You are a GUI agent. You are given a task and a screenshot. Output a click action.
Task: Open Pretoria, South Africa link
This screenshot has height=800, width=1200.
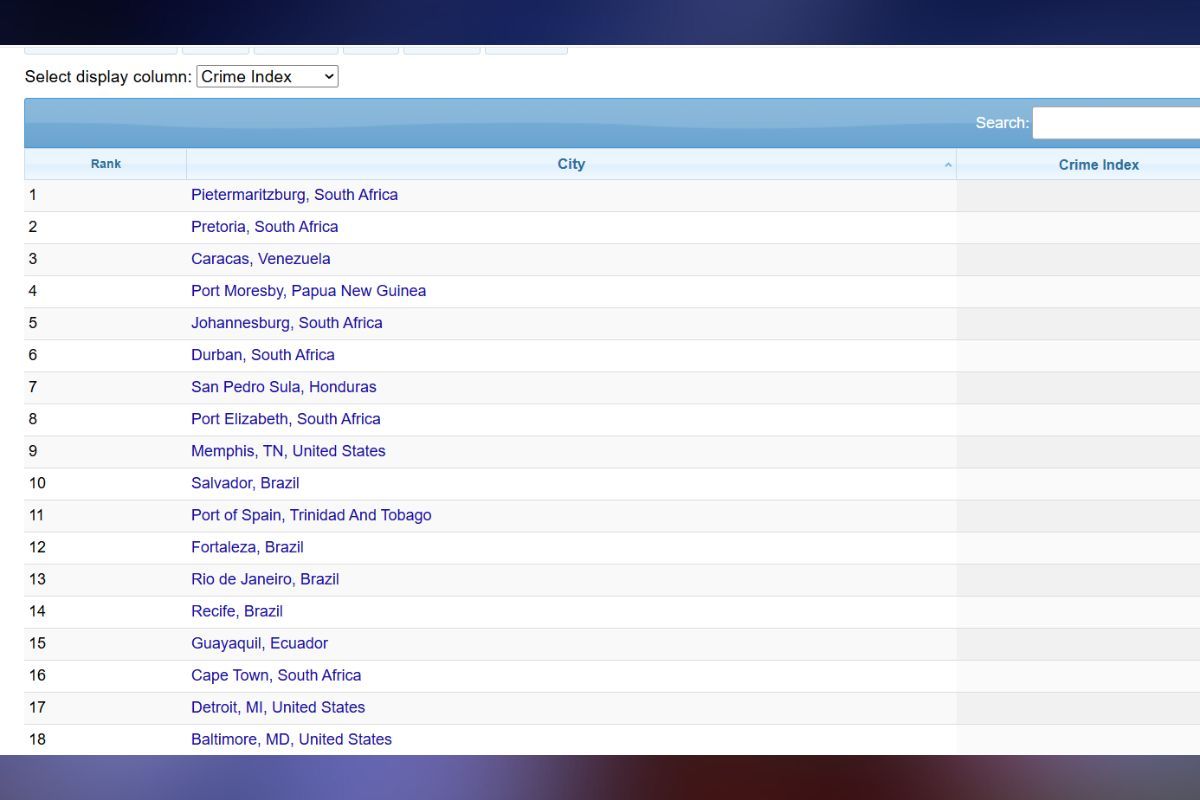tap(264, 227)
